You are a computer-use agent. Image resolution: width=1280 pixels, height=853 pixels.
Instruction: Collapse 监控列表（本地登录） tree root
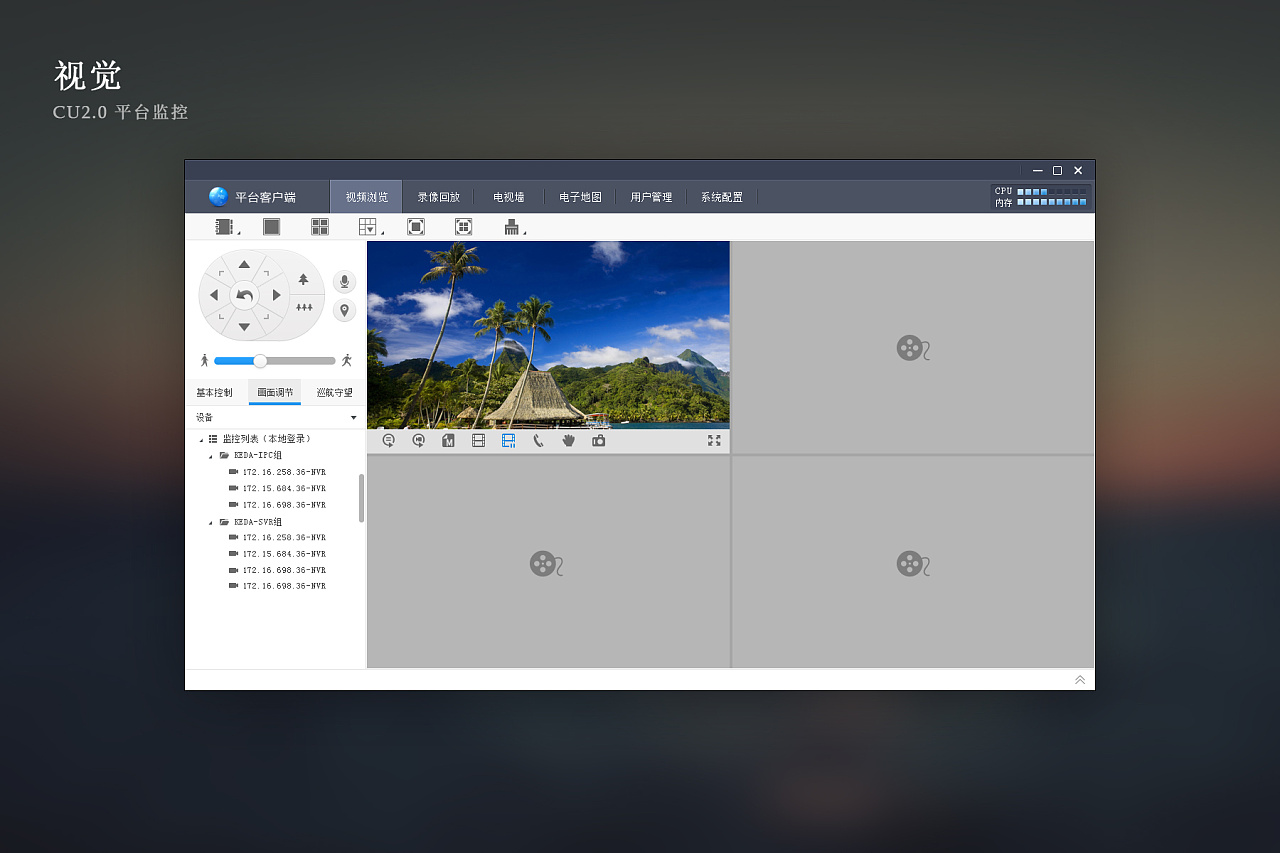coord(201,439)
